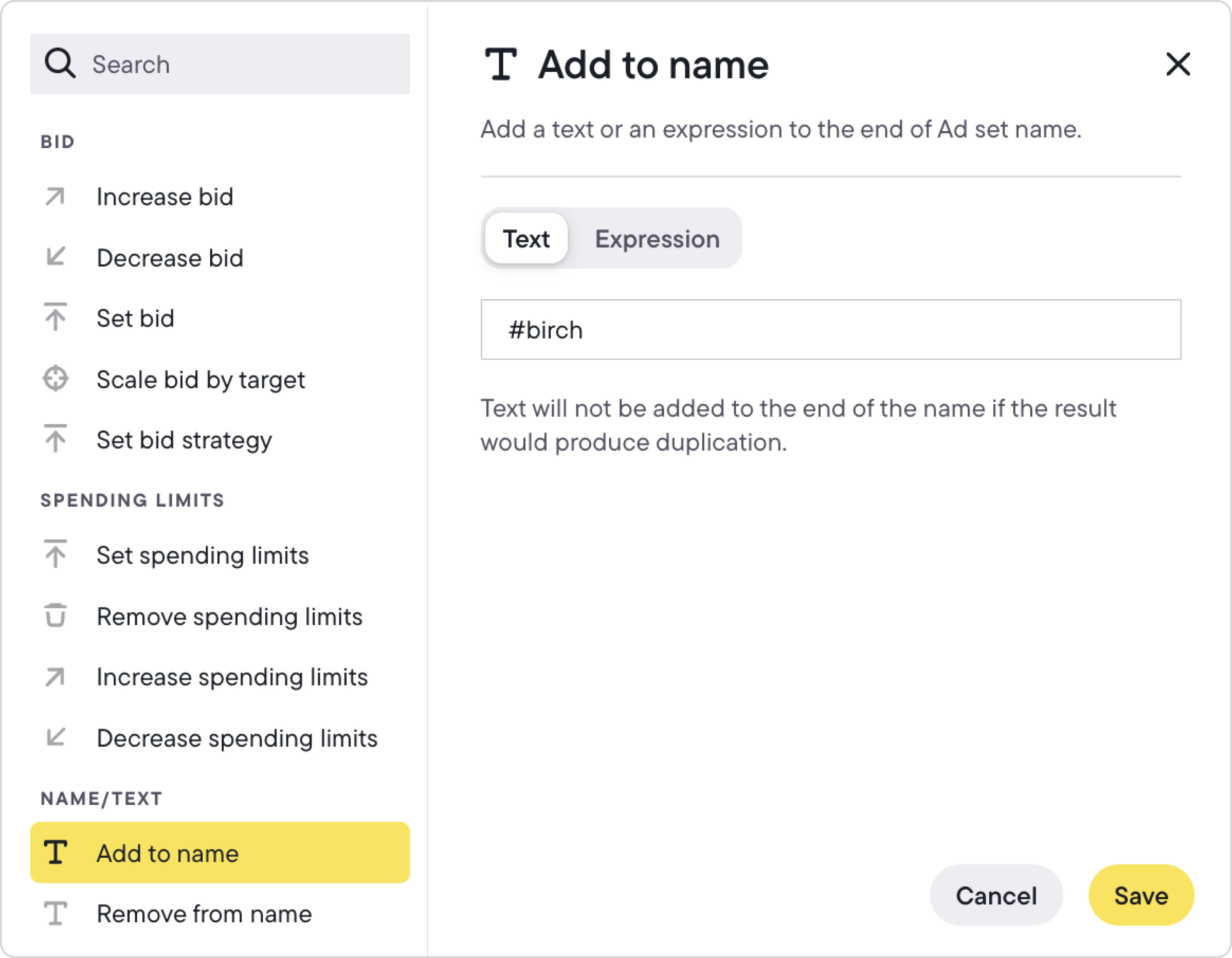1232x958 pixels.
Task: Click the #birch text input field
Action: pyautogui.click(x=830, y=330)
